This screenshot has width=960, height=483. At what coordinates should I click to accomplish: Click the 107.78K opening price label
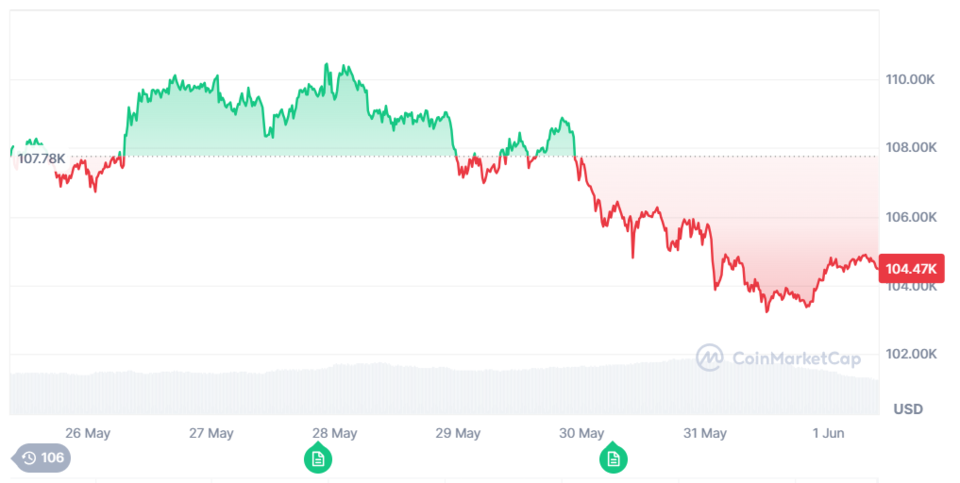click(x=42, y=158)
